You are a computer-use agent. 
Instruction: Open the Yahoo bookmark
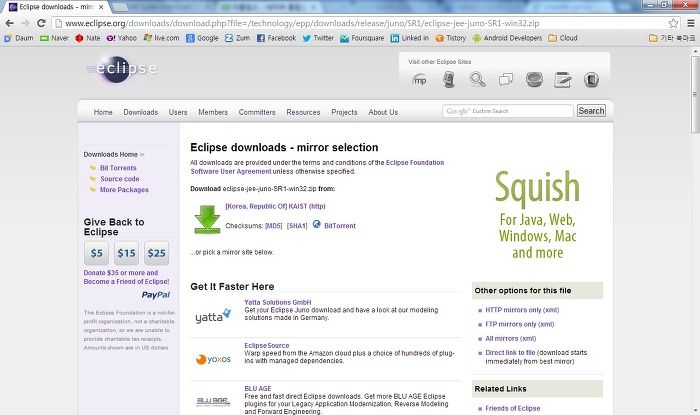pyautogui.click(x=121, y=38)
